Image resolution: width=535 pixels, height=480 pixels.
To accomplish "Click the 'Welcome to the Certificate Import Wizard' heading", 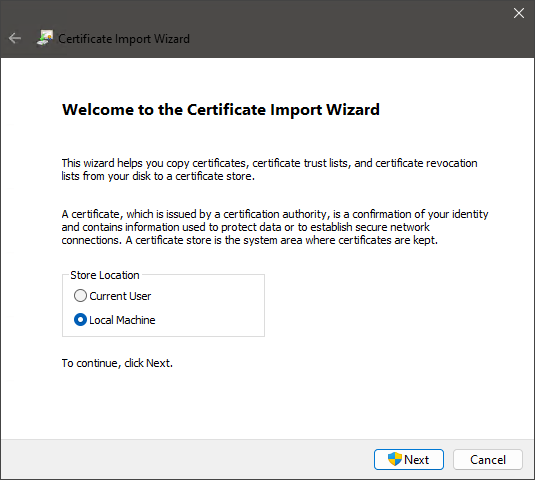I will click(221, 110).
